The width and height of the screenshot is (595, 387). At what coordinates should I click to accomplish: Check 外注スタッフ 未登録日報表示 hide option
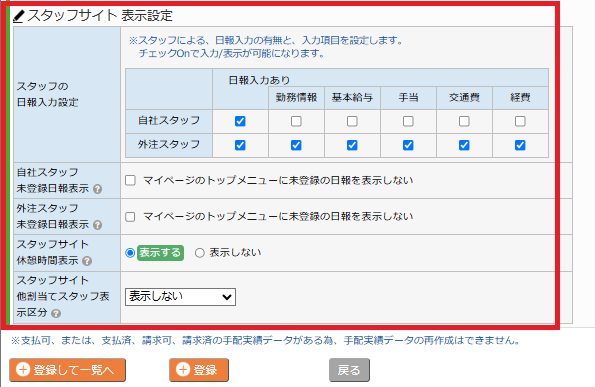130,217
